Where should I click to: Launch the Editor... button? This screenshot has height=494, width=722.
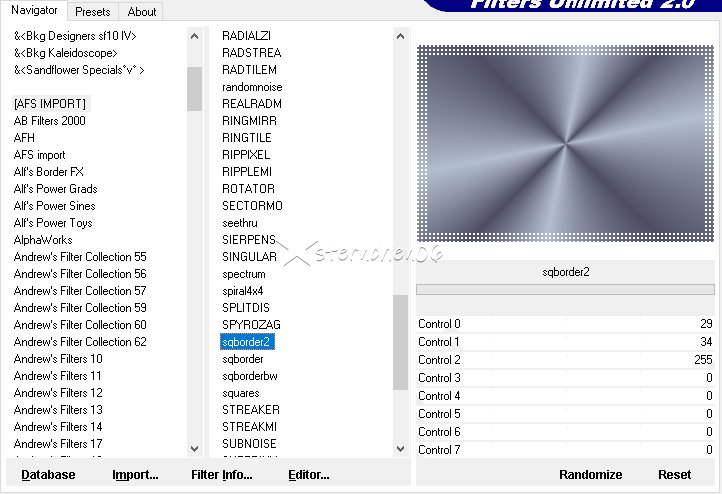(x=308, y=475)
